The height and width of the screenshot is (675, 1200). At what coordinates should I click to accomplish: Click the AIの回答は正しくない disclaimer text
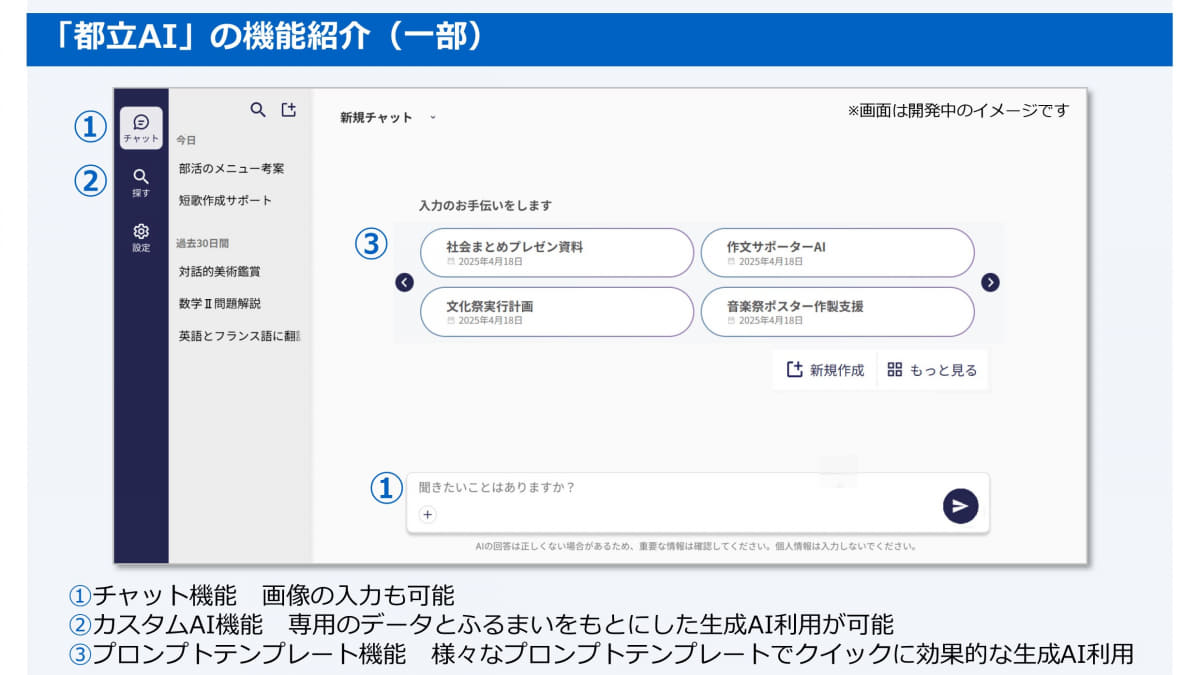click(x=696, y=547)
